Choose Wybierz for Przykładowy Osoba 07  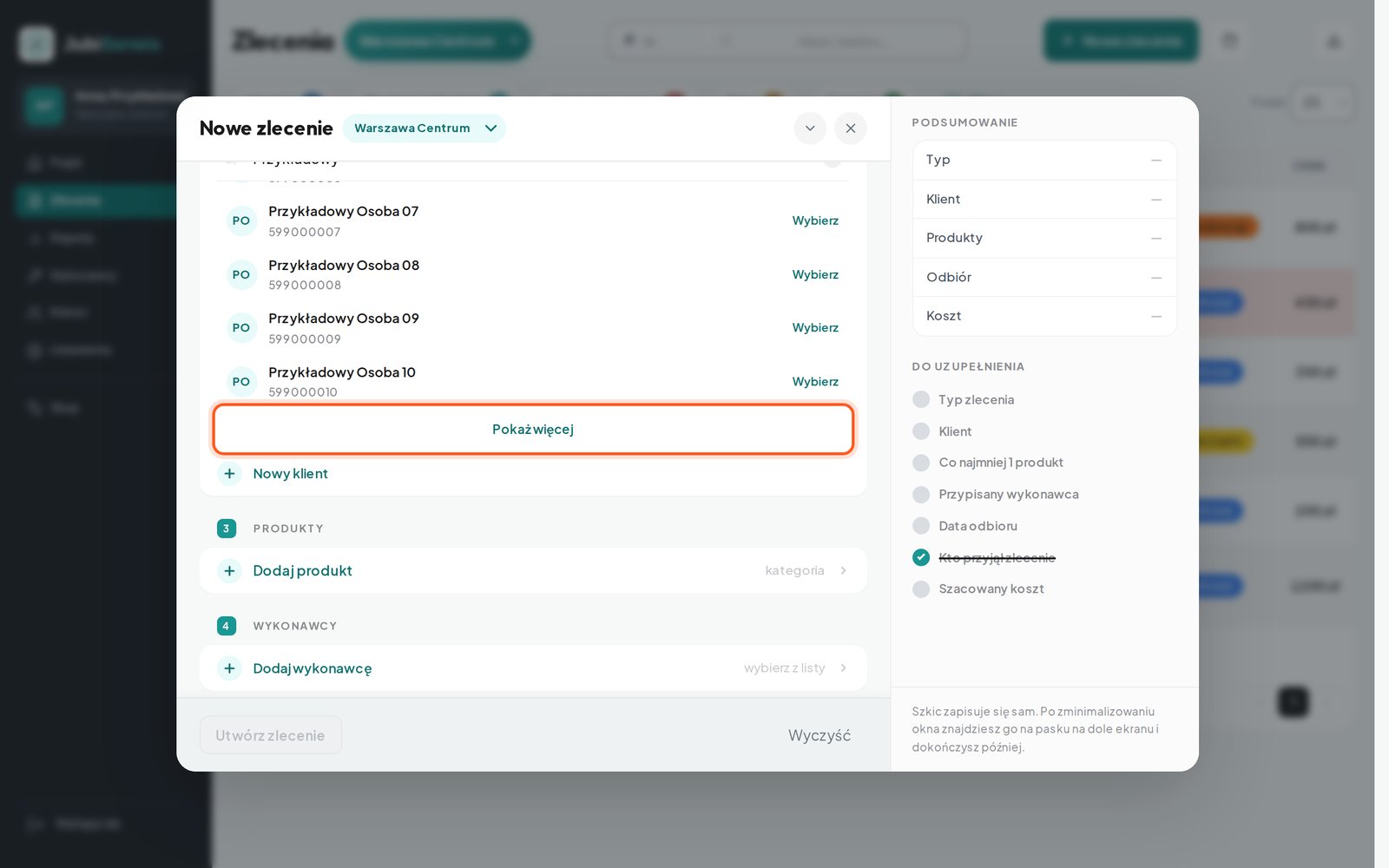click(x=815, y=220)
